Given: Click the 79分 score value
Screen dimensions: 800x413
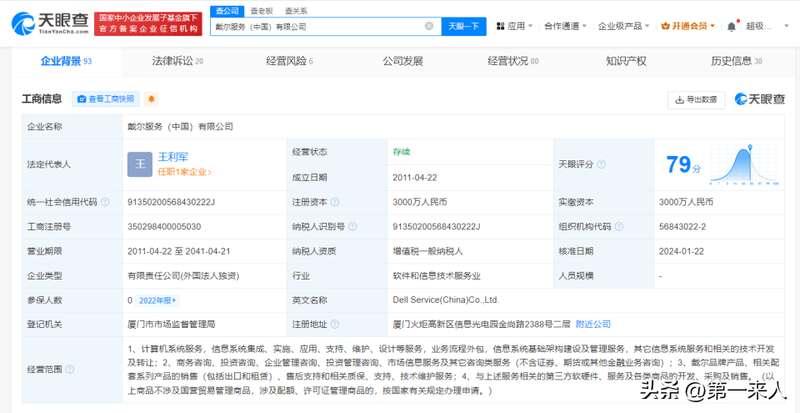Looking at the screenshot, I should coord(683,164).
